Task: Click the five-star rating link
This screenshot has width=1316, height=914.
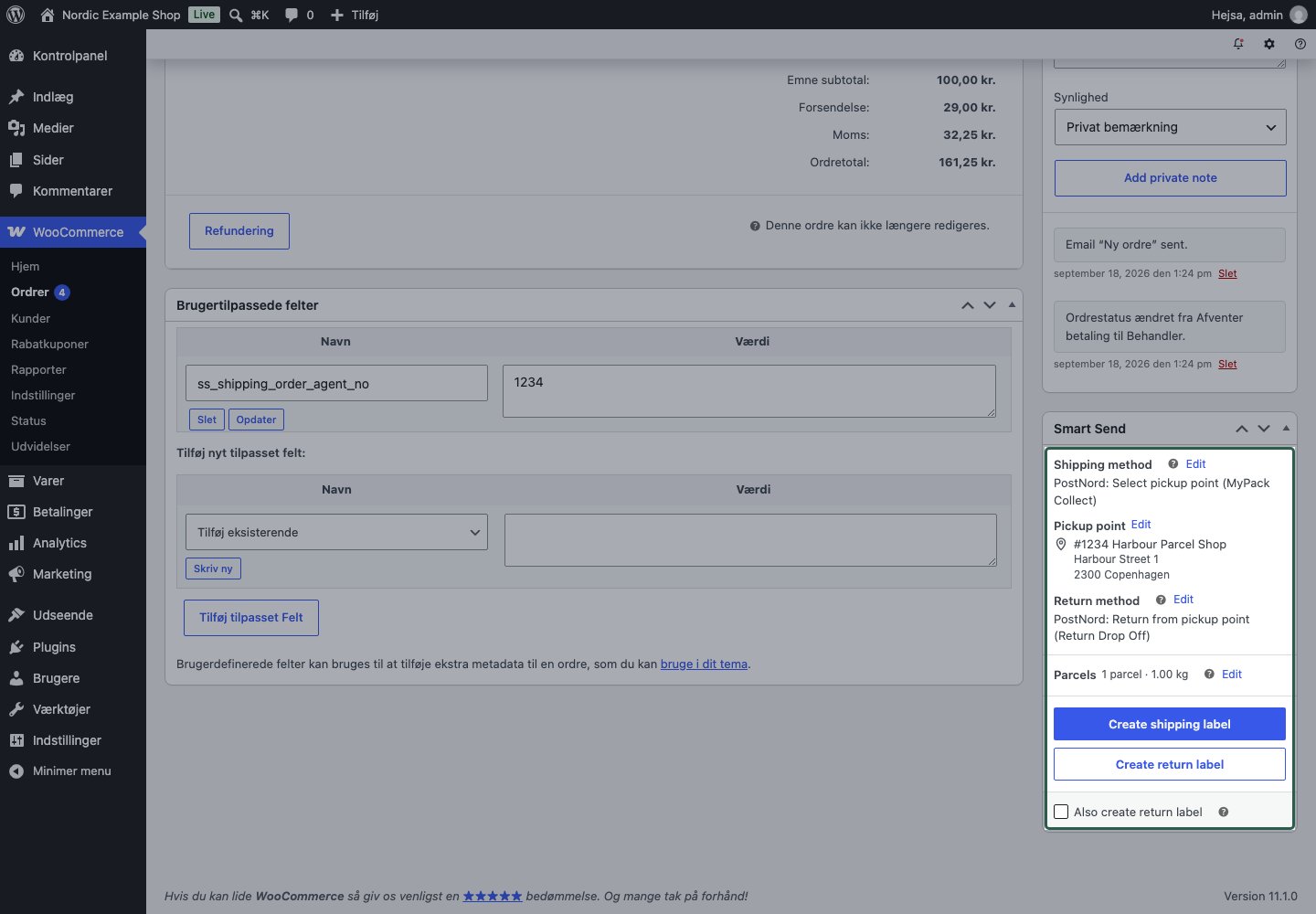Action: tap(493, 897)
